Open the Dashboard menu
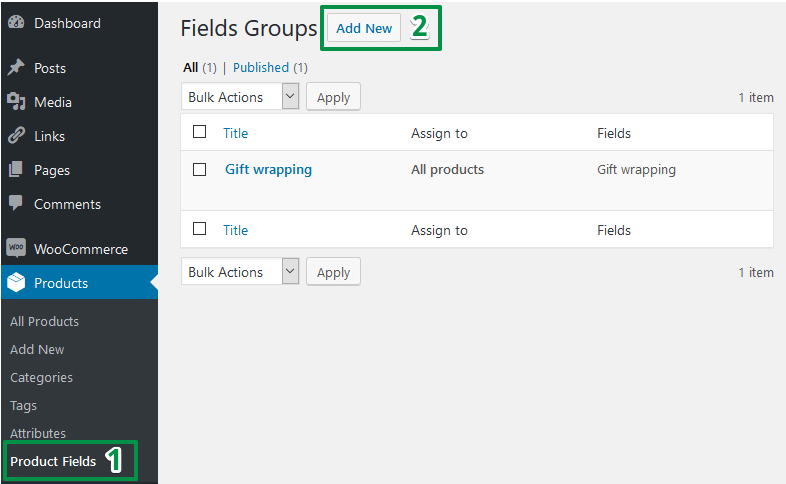Viewport: 786px width, 484px height. pos(67,23)
